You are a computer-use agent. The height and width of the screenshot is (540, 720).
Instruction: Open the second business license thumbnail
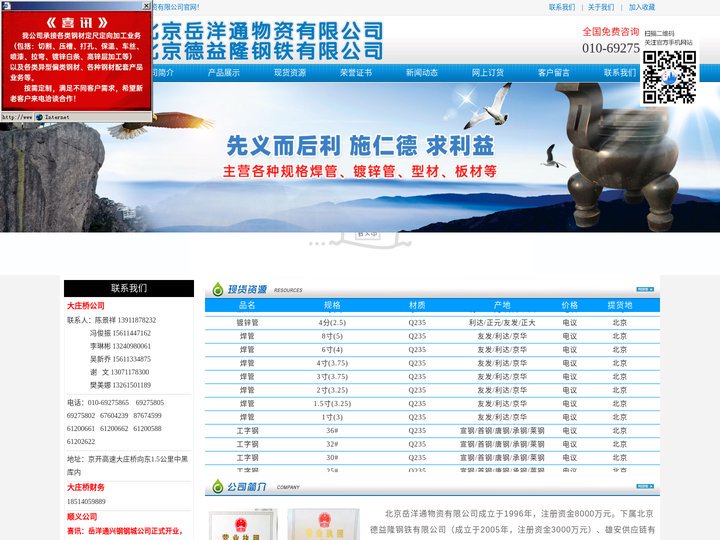click(324, 524)
